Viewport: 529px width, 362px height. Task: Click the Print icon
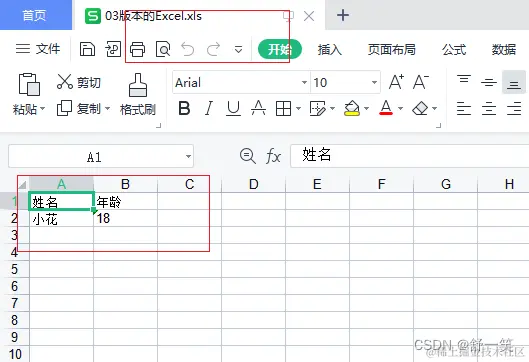[x=138, y=49]
